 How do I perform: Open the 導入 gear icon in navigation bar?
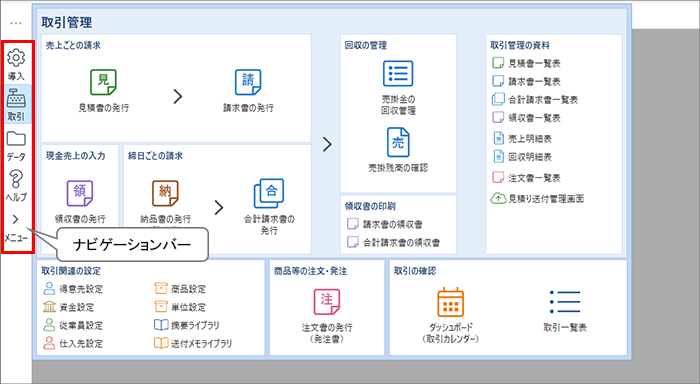(x=16, y=58)
